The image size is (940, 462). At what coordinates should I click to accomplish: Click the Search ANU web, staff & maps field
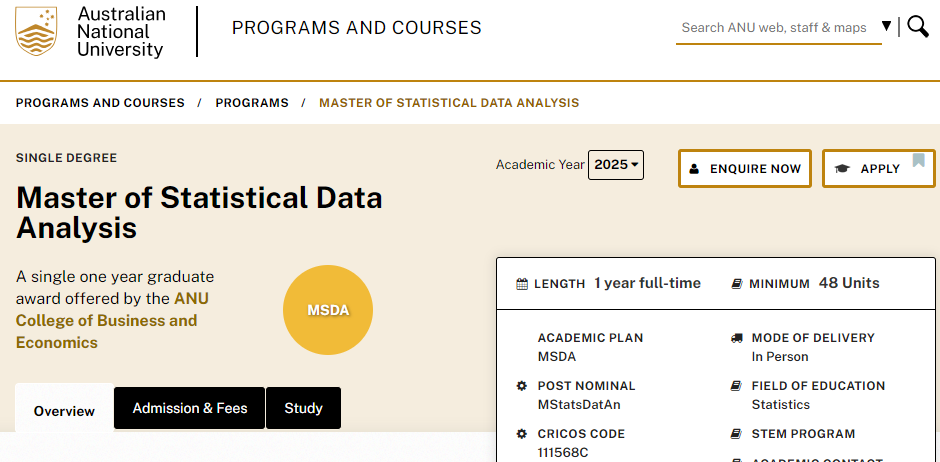coord(778,28)
